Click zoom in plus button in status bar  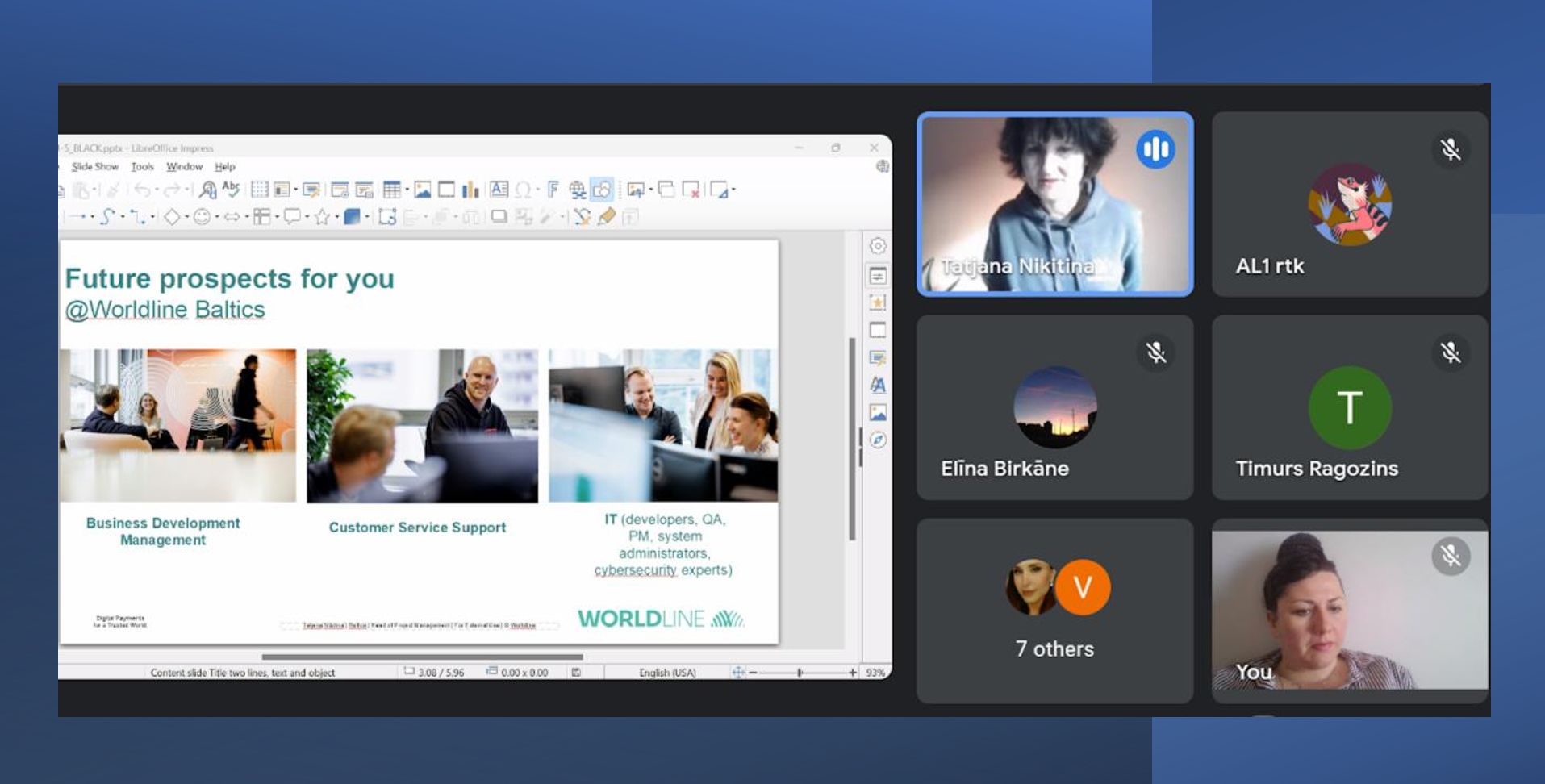[x=852, y=672]
